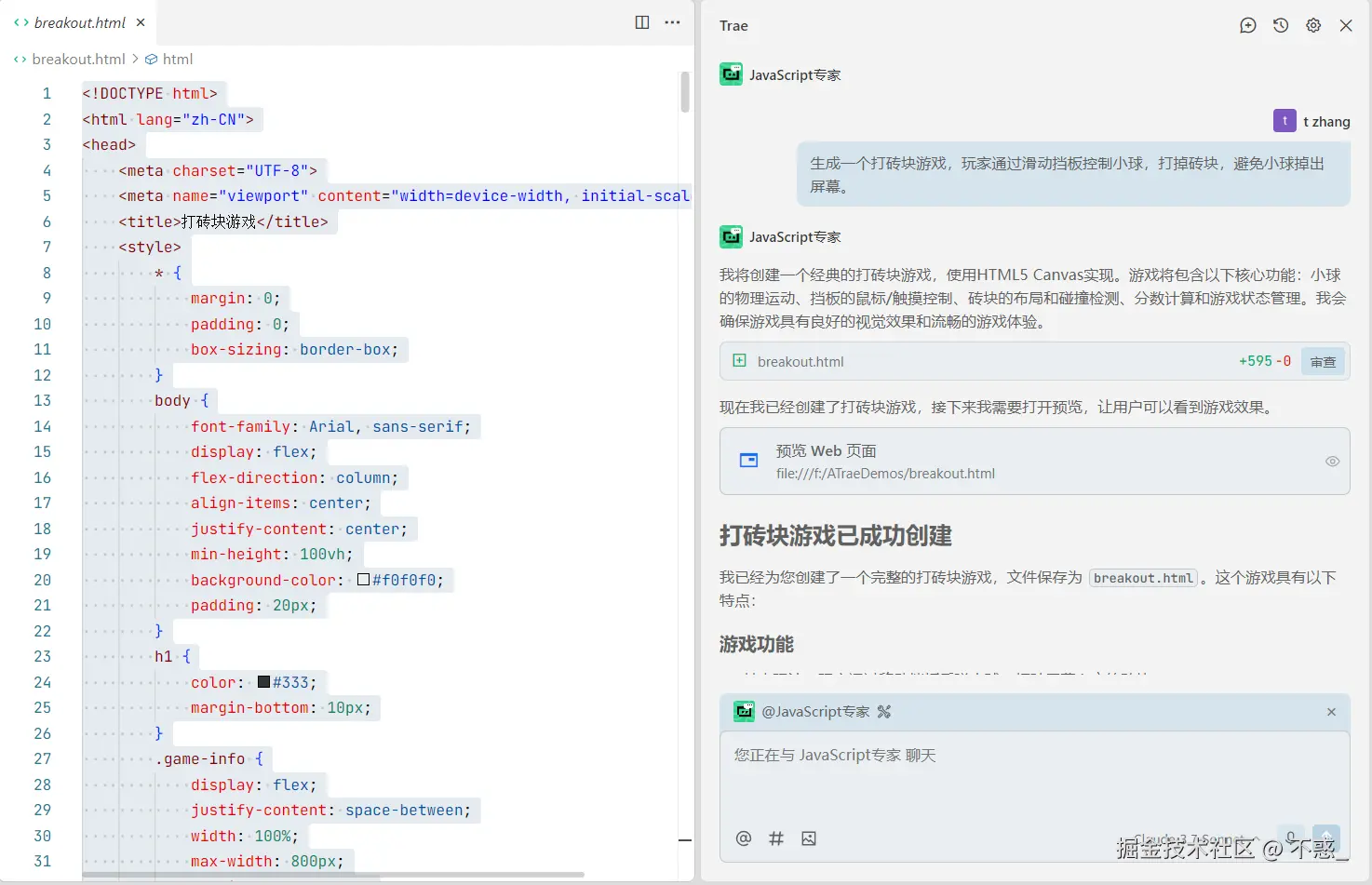This screenshot has width=1372, height=885.
Task: Close the breakout.html editor tab
Action: [141, 22]
